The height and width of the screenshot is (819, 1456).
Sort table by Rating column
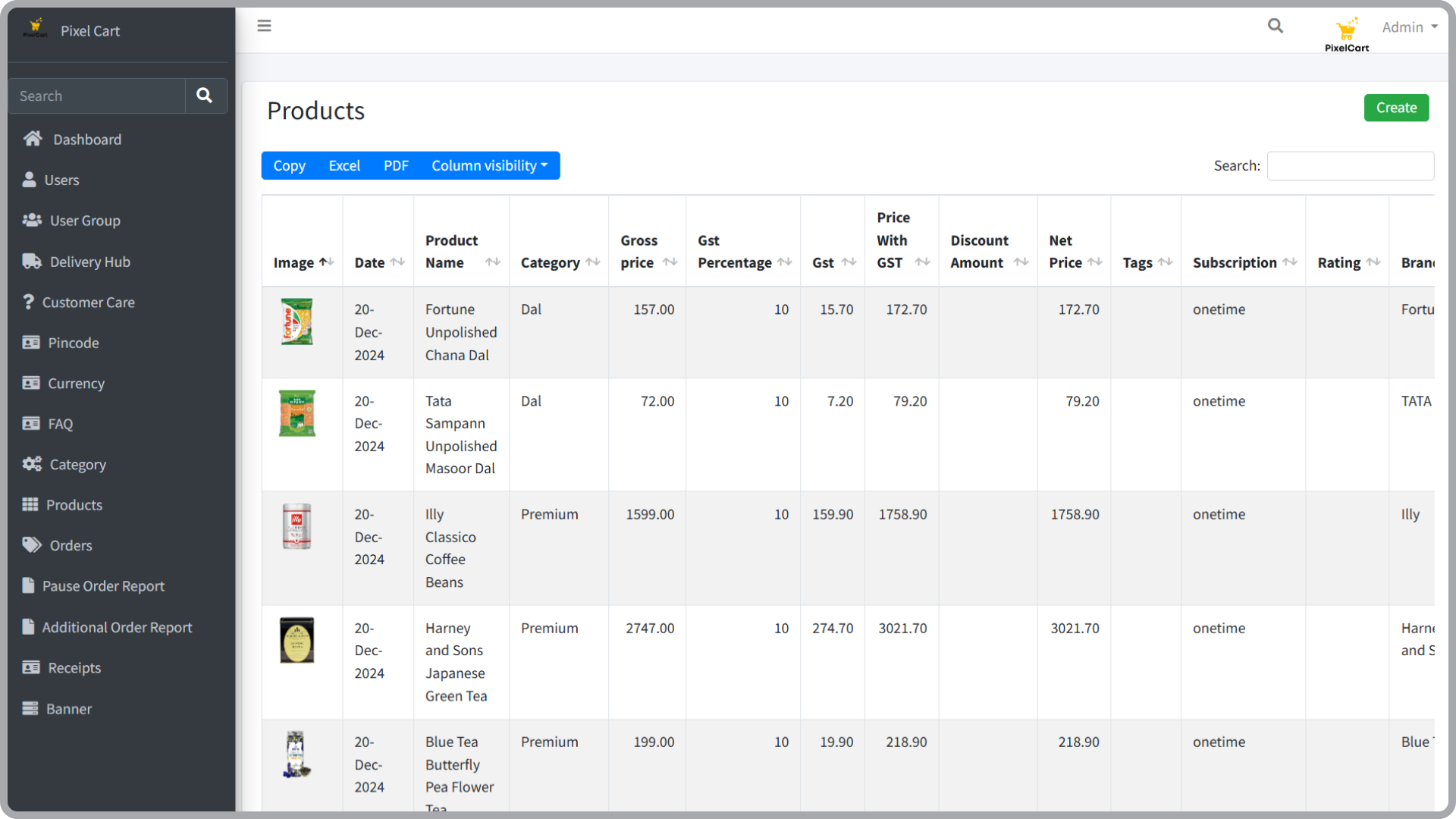(x=1373, y=262)
